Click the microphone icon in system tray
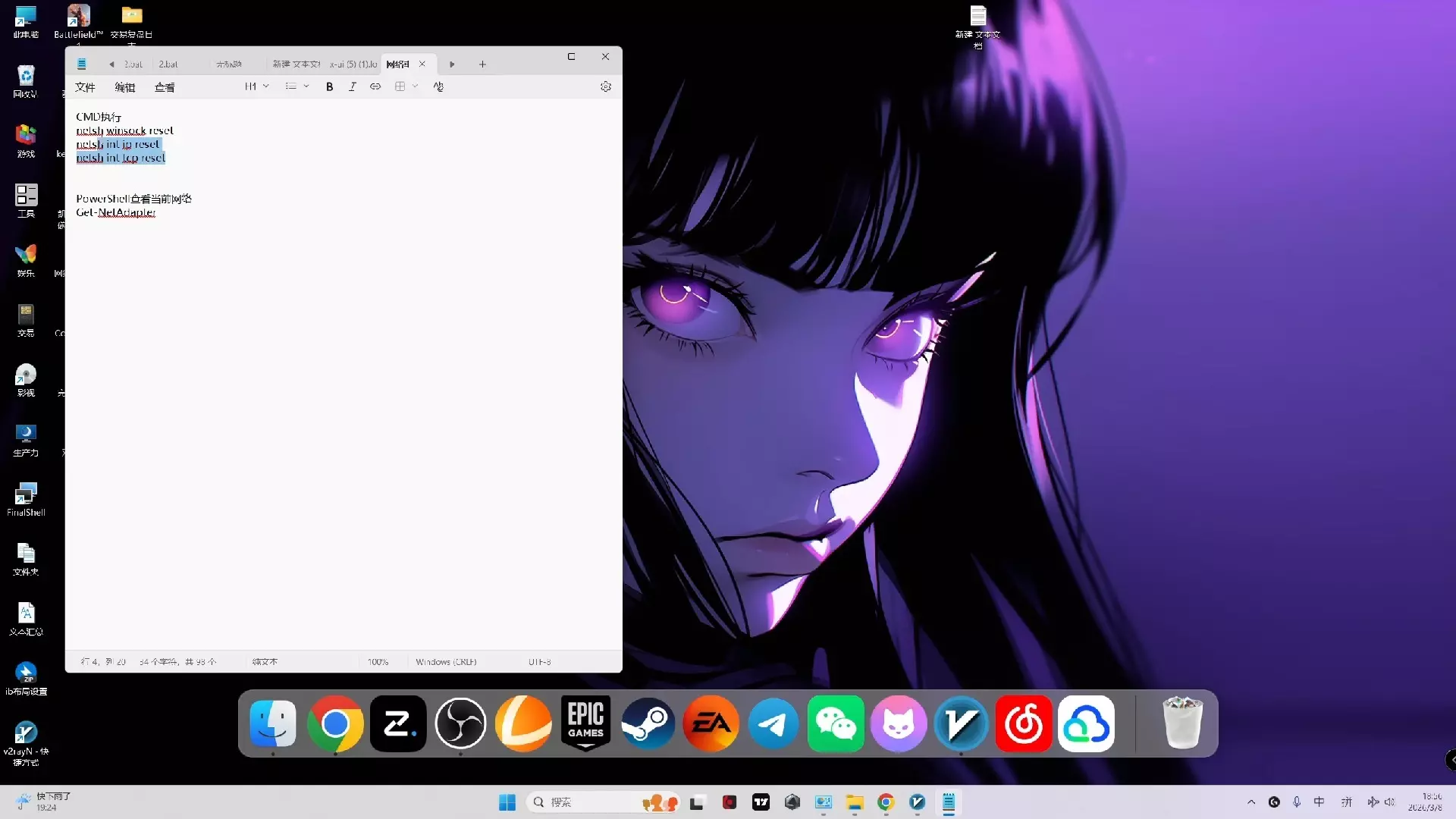The height and width of the screenshot is (819, 1456). point(1297,802)
